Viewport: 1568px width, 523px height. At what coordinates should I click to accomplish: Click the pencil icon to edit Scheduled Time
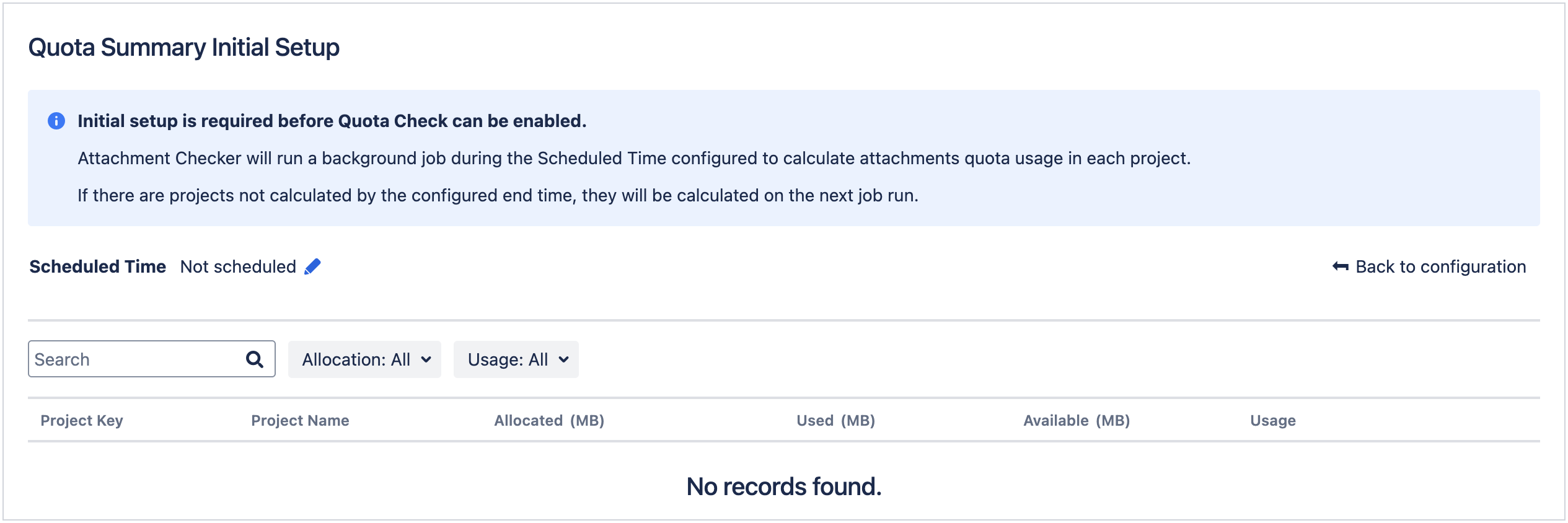click(x=313, y=266)
